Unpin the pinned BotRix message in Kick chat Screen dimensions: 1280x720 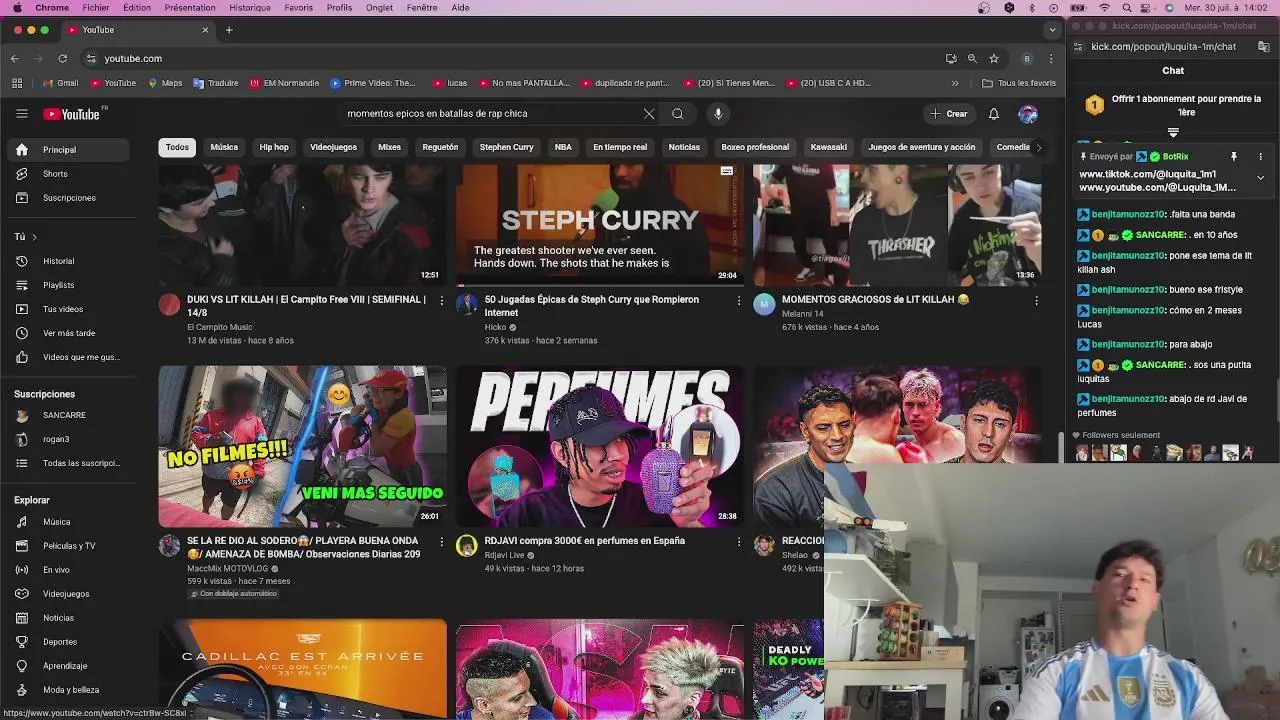coord(1234,157)
